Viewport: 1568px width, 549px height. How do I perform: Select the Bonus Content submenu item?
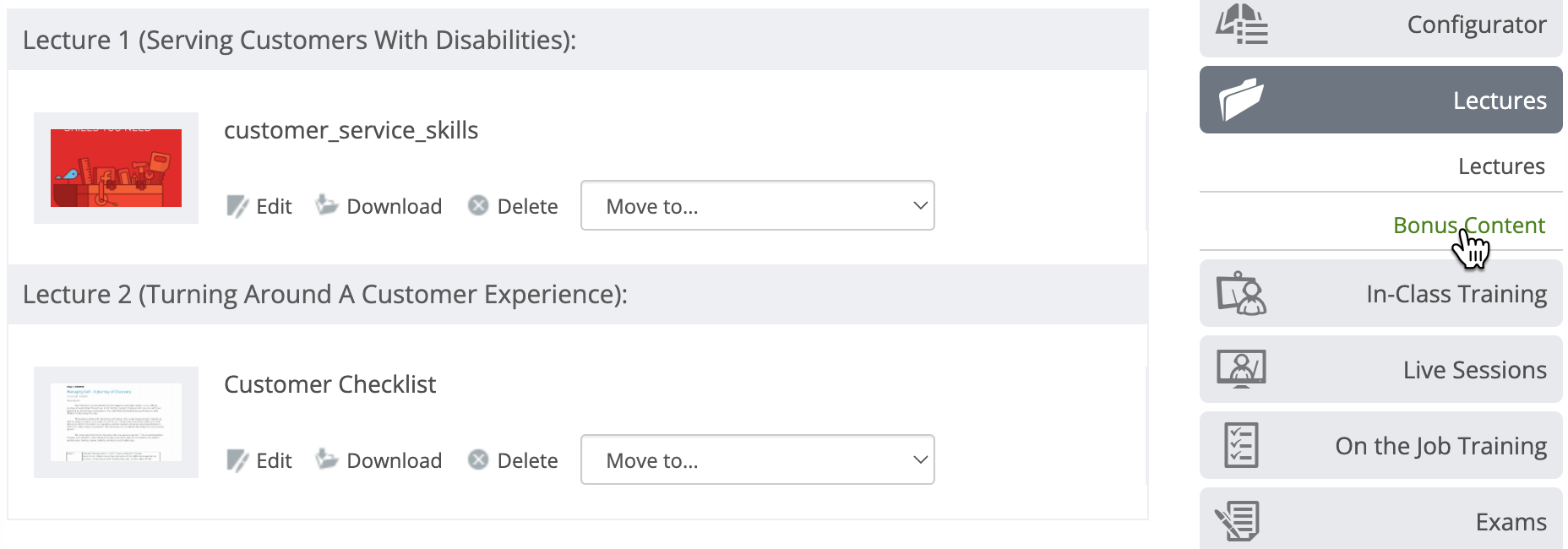point(1468,226)
